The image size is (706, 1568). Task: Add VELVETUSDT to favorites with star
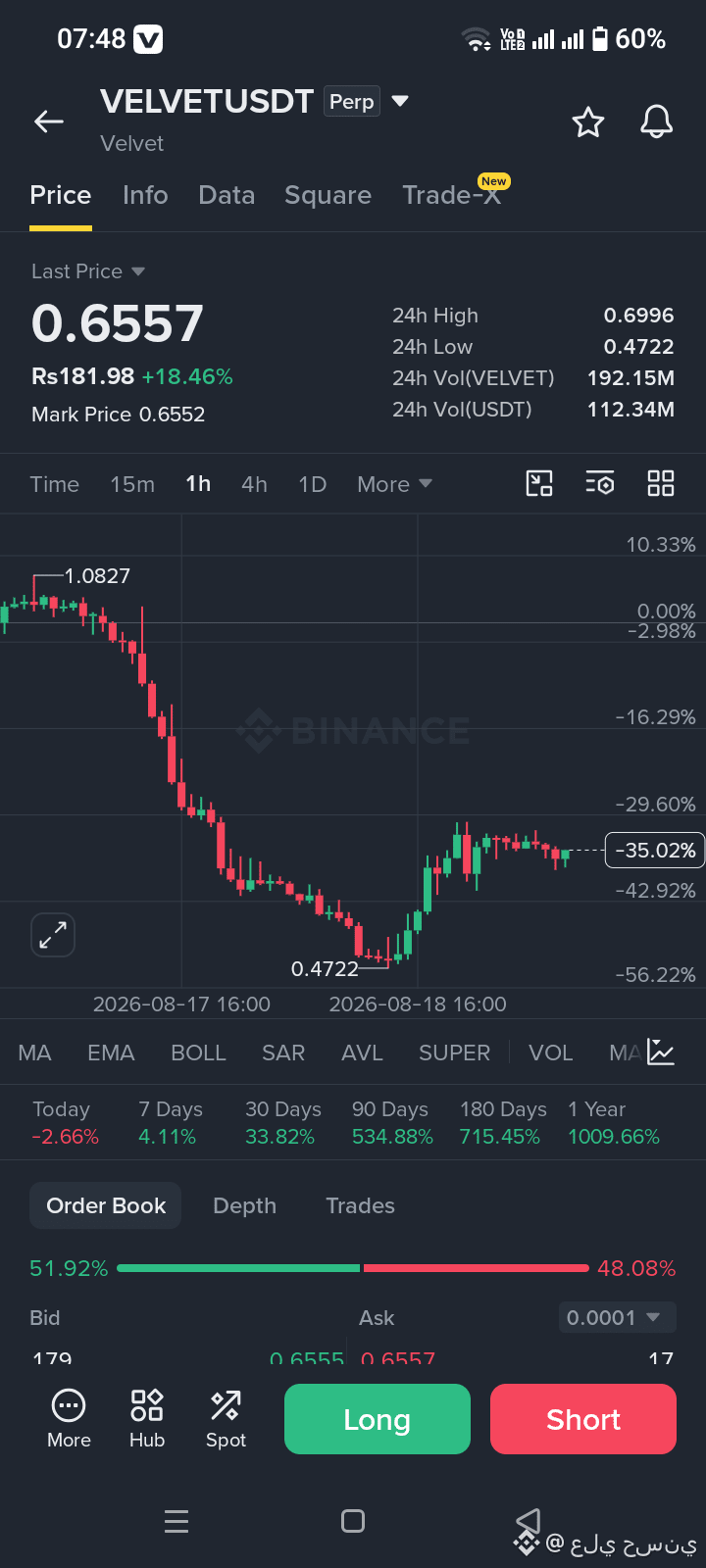pyautogui.click(x=588, y=122)
